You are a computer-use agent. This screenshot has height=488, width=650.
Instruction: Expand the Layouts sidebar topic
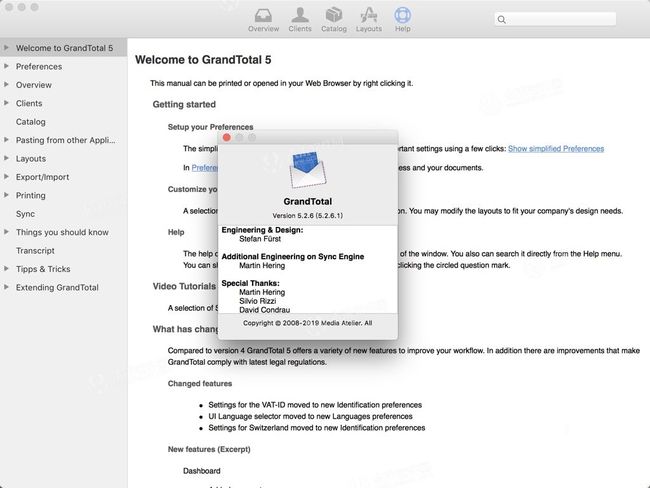(x=6, y=158)
